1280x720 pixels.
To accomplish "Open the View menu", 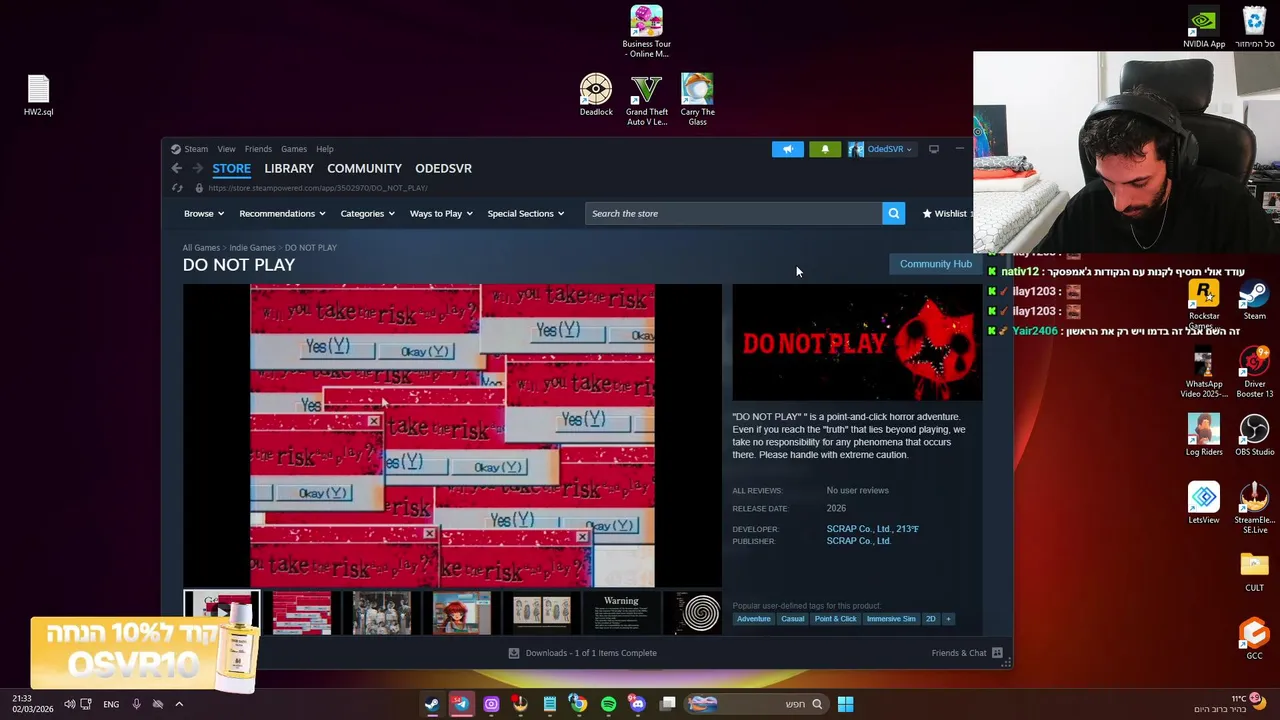I will pyautogui.click(x=226, y=149).
